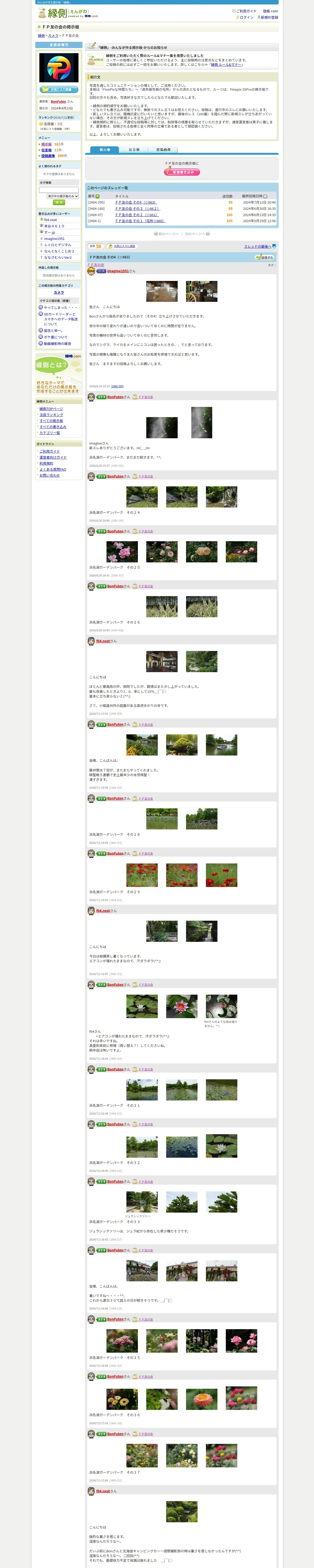Open すべての書き込み link
Viewport: 314px width, 1568px height.
tap(53, 427)
